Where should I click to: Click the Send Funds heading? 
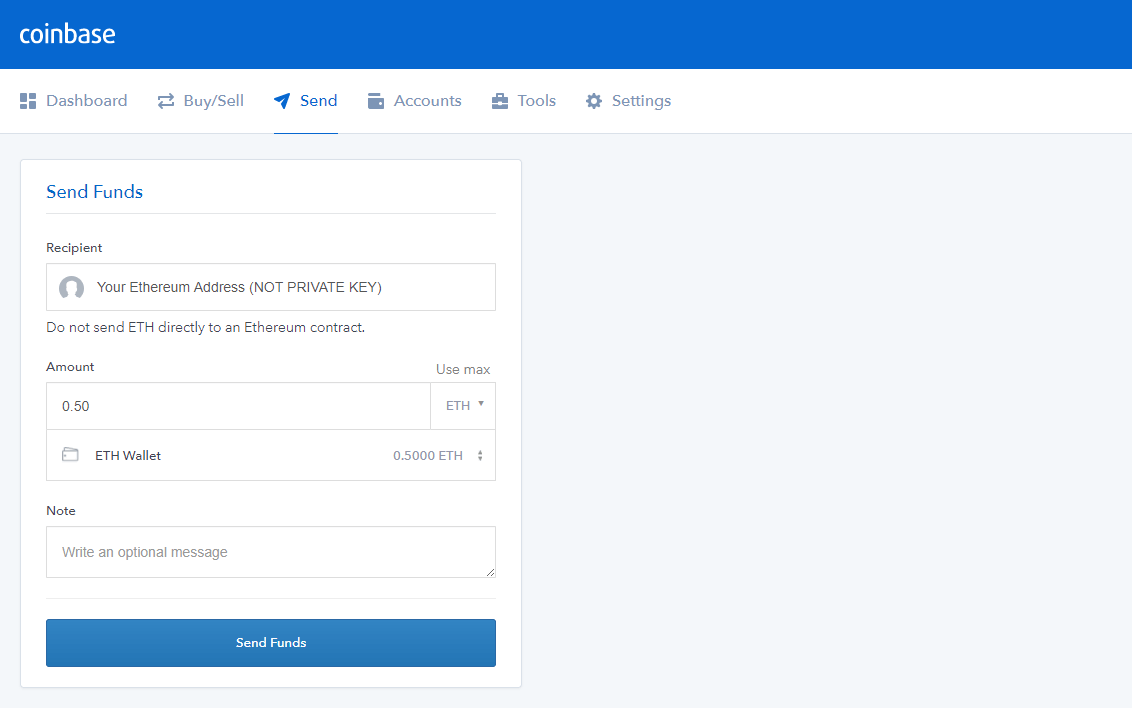(95, 192)
